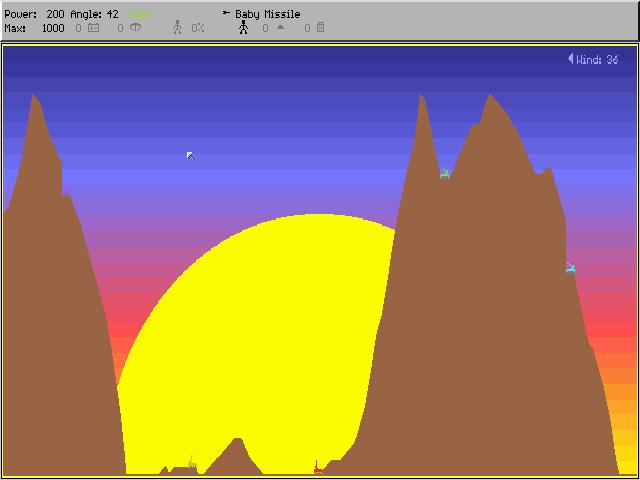Click the Baby Missile weapon arrow icon
Image resolution: width=640 pixels, height=480 pixels.
click(x=227, y=14)
